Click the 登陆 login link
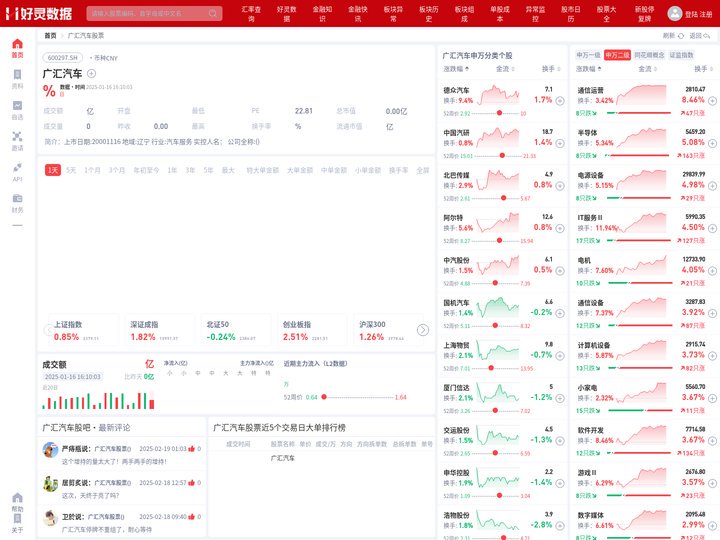 (x=691, y=14)
